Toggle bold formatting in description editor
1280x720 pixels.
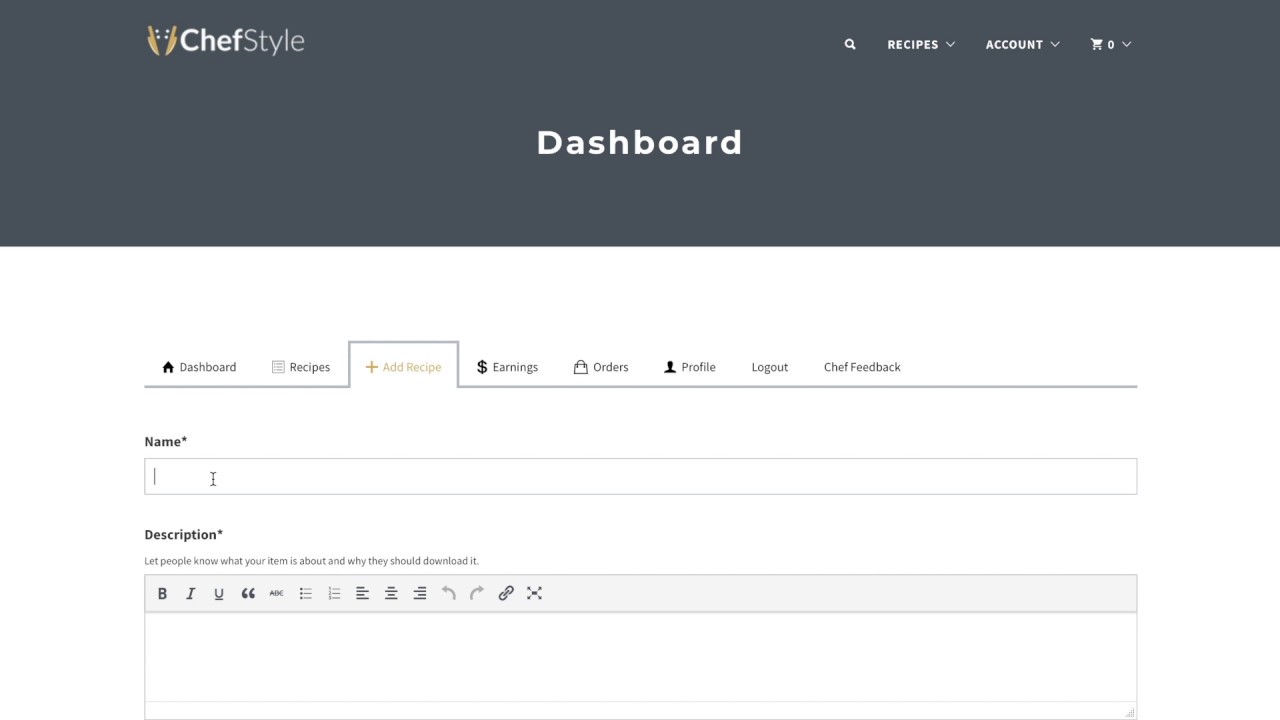coord(162,593)
